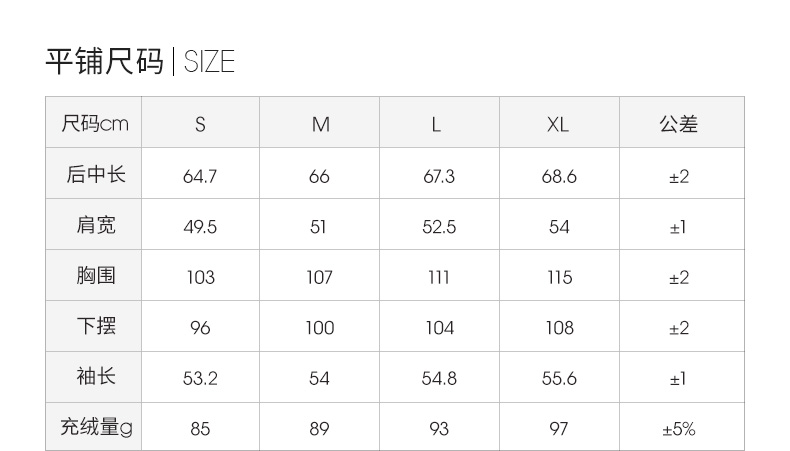Click the 后中长 row label

click(x=96, y=175)
